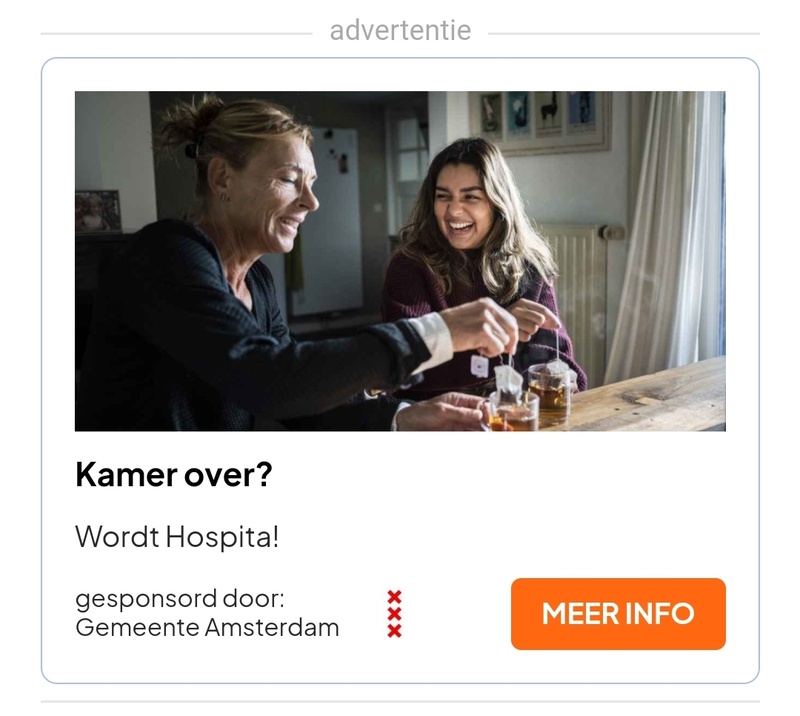Click the orange MEER INFO button
This screenshot has height=716, width=800.
point(618,613)
